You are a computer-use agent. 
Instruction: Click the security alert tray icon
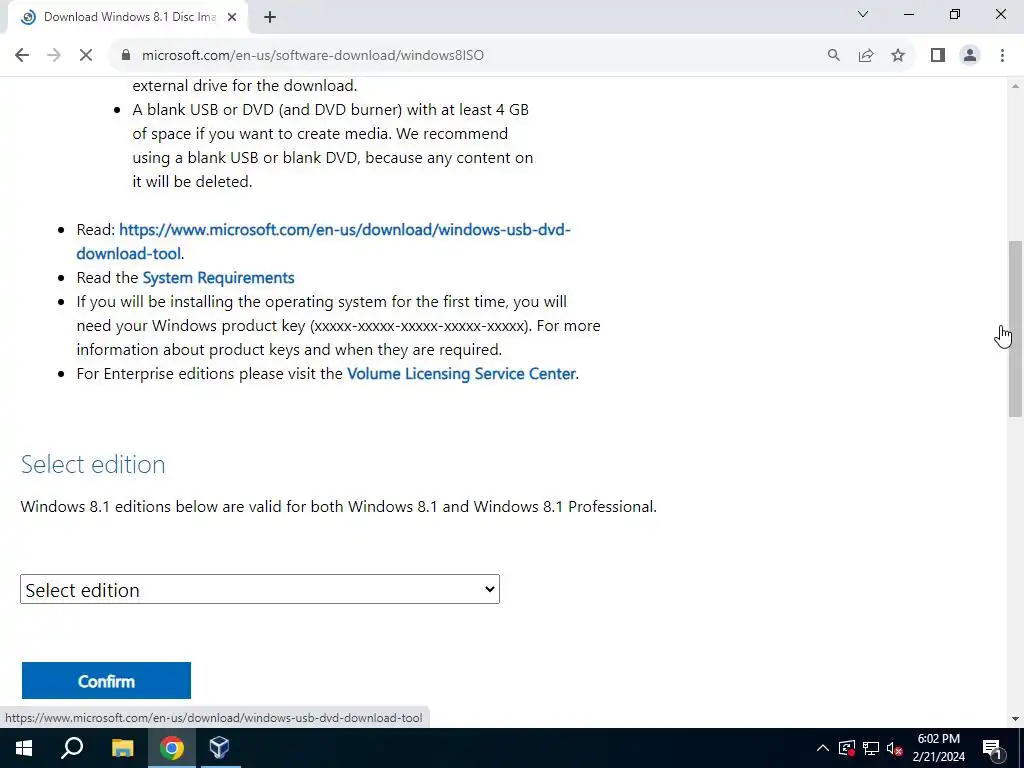[847, 748]
